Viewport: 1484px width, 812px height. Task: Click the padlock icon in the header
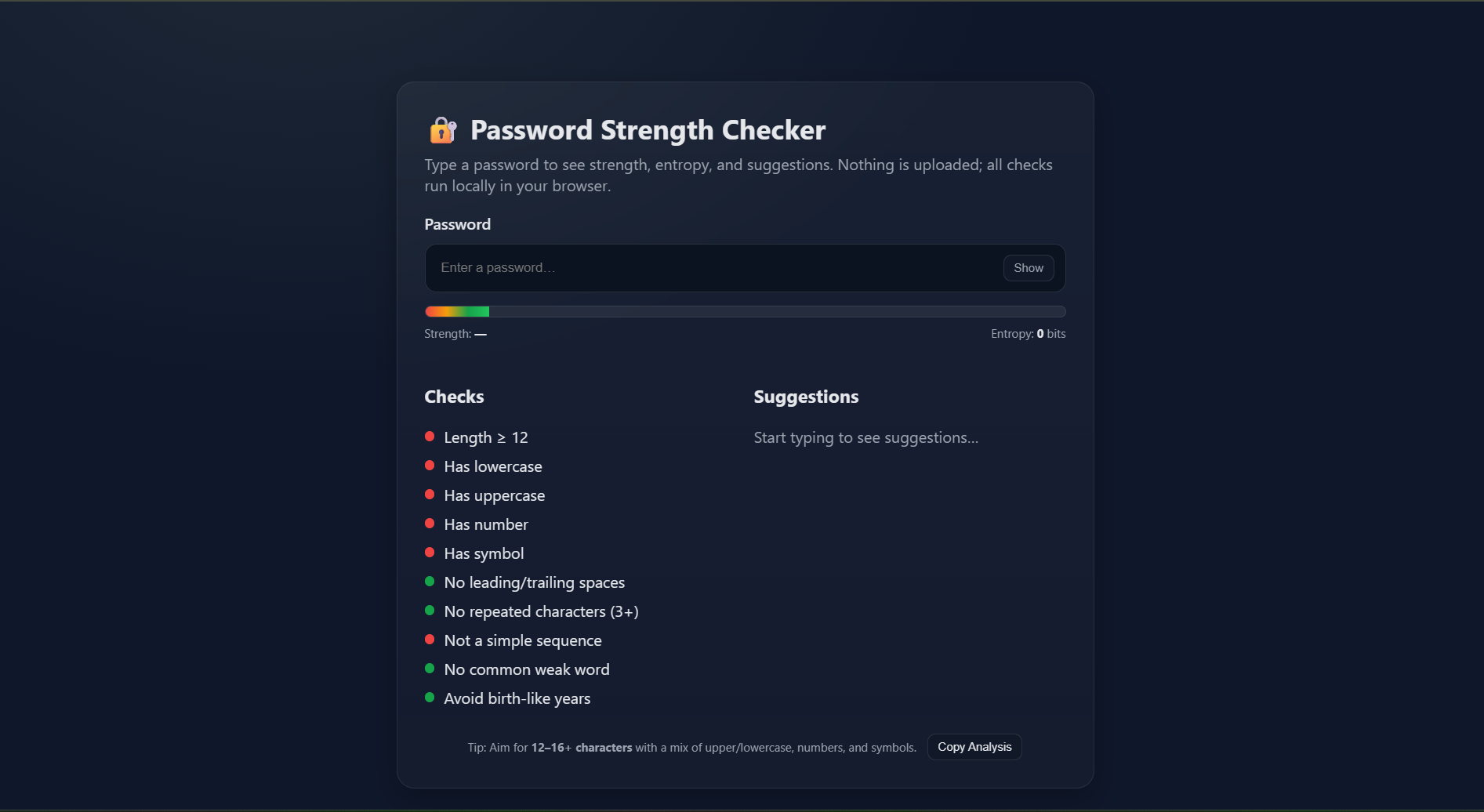(442, 130)
